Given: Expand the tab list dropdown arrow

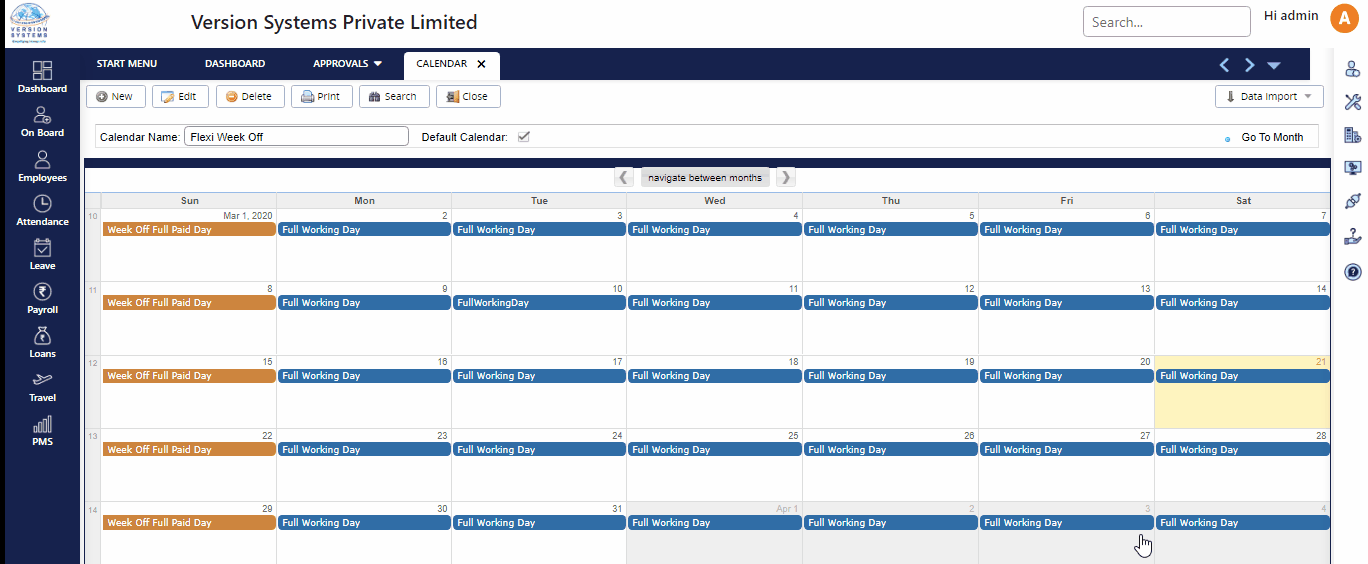Looking at the screenshot, I should [1274, 65].
